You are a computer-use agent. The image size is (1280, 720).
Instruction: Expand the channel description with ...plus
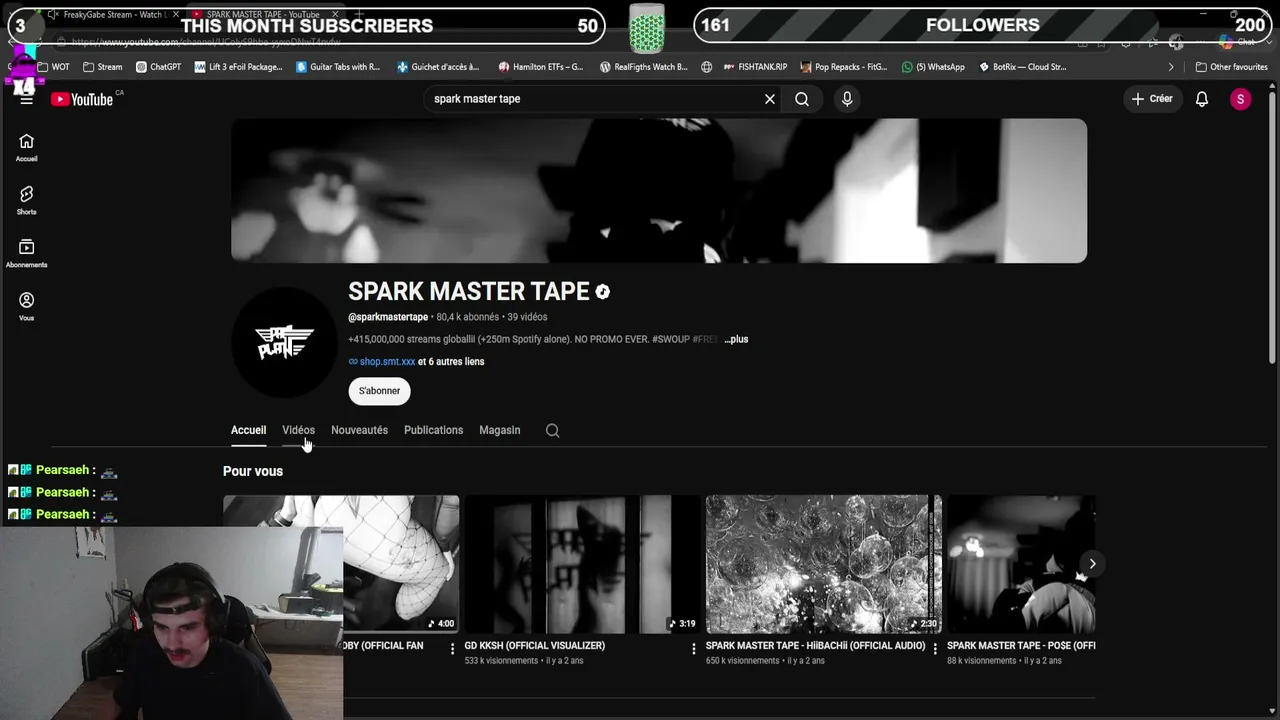pos(736,339)
